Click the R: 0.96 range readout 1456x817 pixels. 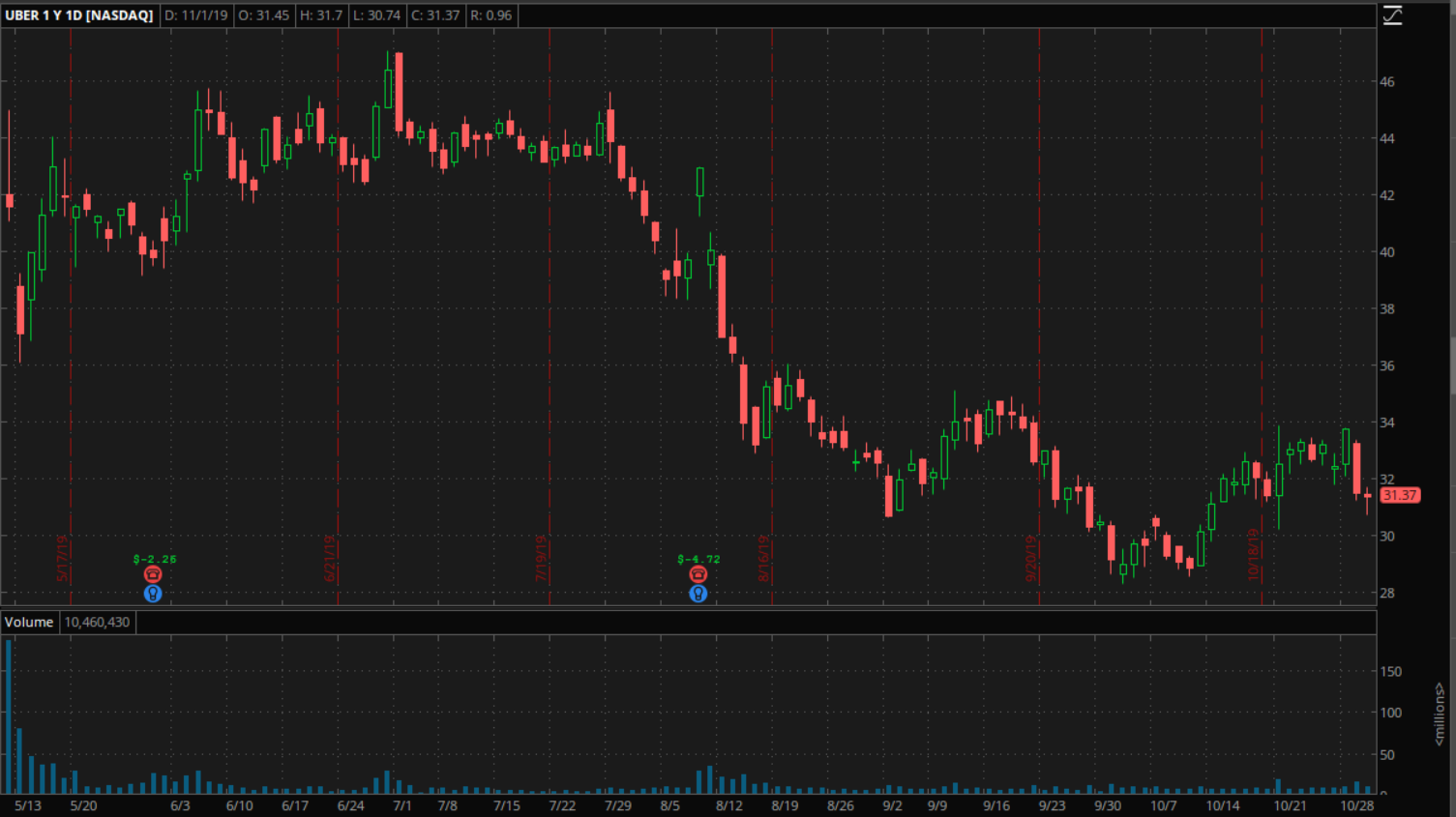[491, 15]
